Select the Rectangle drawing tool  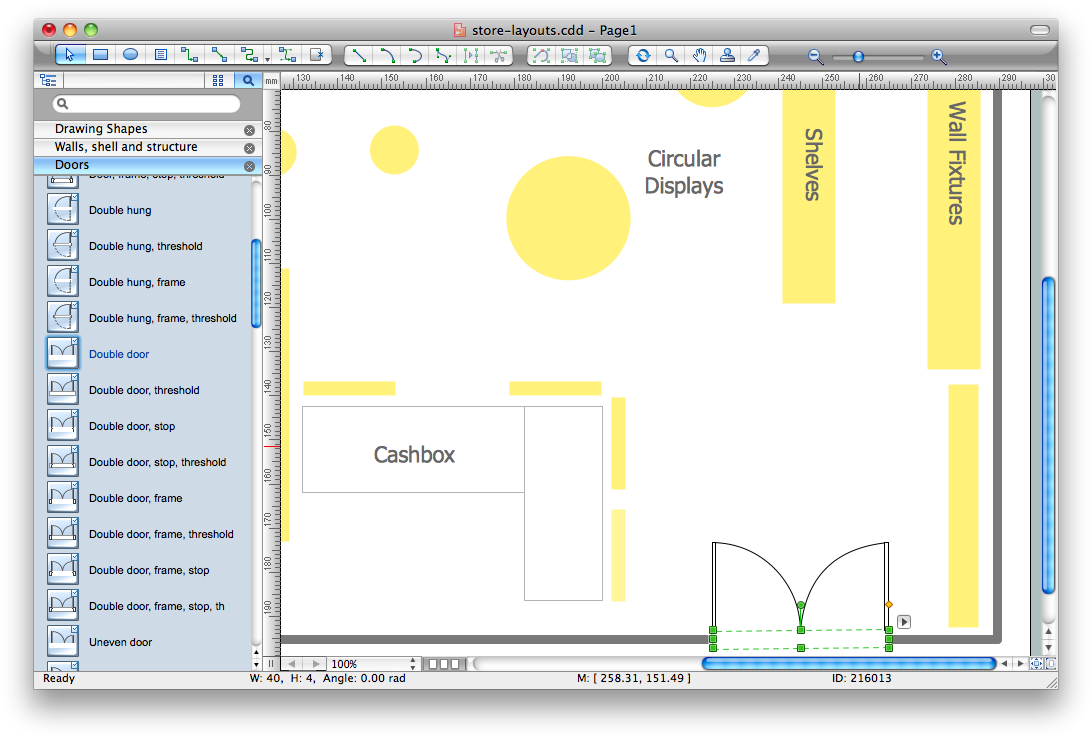coord(100,55)
